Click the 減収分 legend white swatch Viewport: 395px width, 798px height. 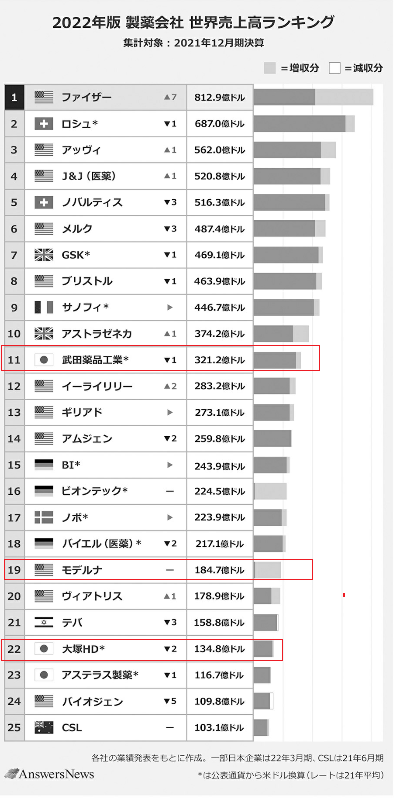334,68
